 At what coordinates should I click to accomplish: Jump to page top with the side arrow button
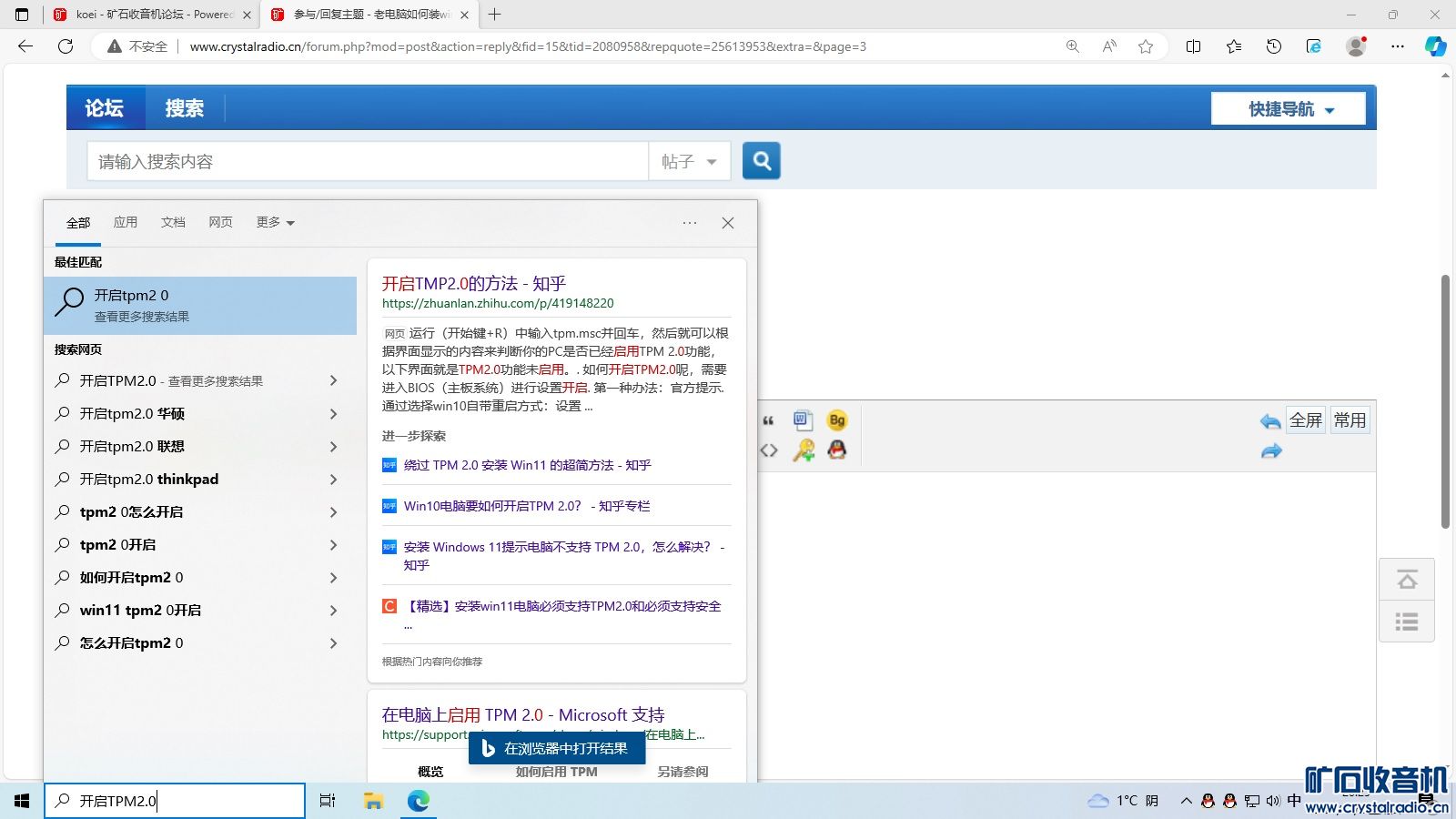(x=1407, y=580)
